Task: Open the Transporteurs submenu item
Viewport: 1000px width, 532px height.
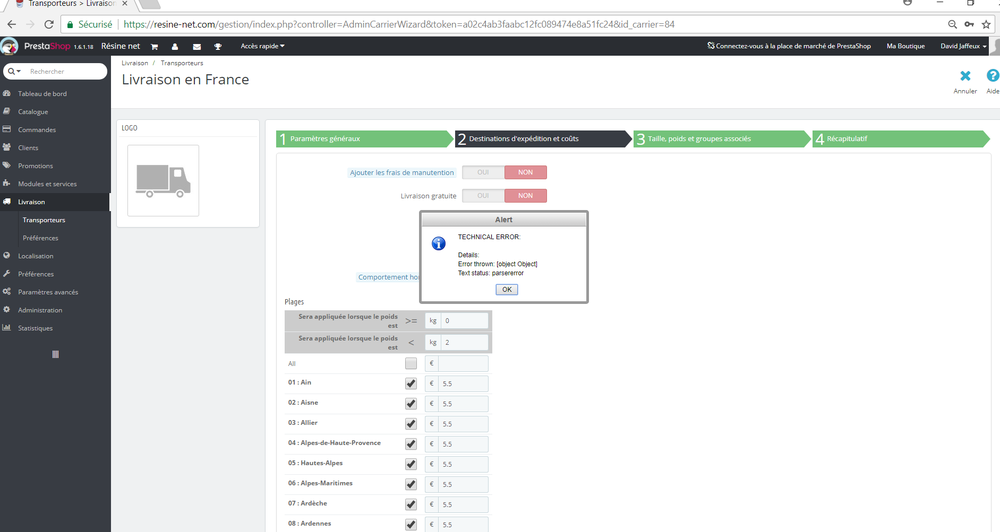Action: (44, 219)
